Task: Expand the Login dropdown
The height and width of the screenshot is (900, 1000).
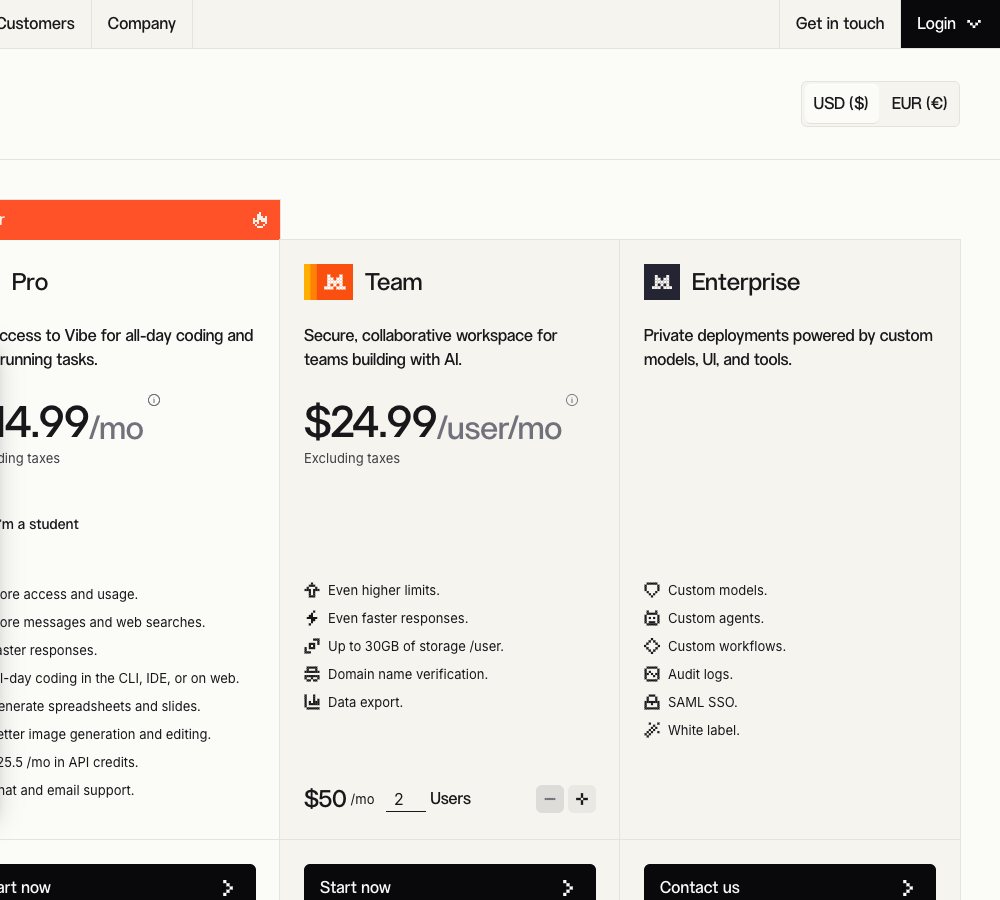Action: click(x=950, y=24)
